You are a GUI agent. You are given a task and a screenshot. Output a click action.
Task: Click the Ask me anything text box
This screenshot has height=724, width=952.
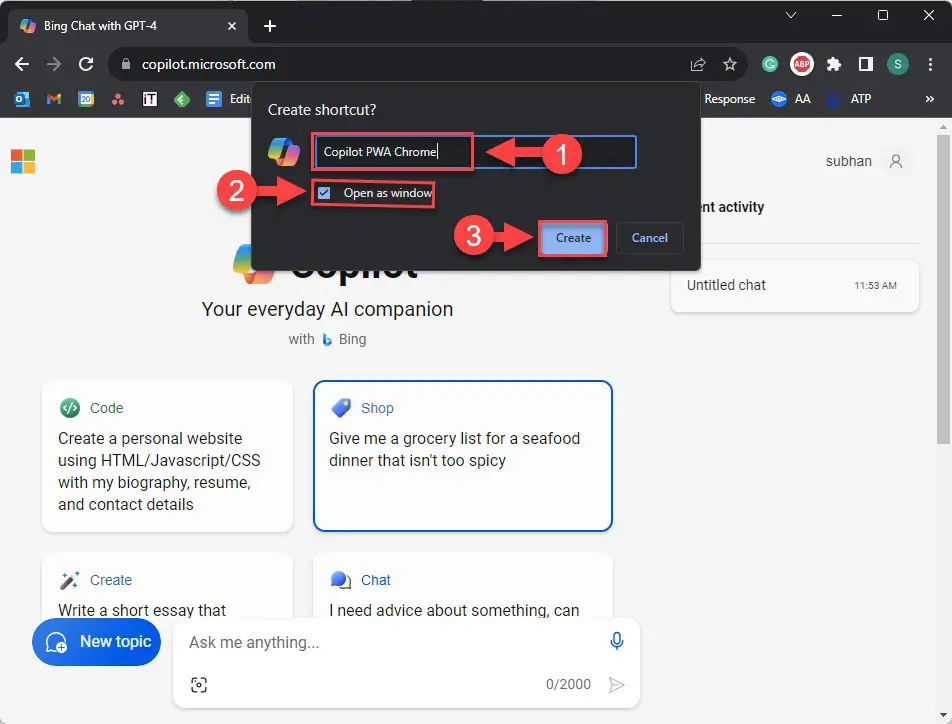click(389, 642)
